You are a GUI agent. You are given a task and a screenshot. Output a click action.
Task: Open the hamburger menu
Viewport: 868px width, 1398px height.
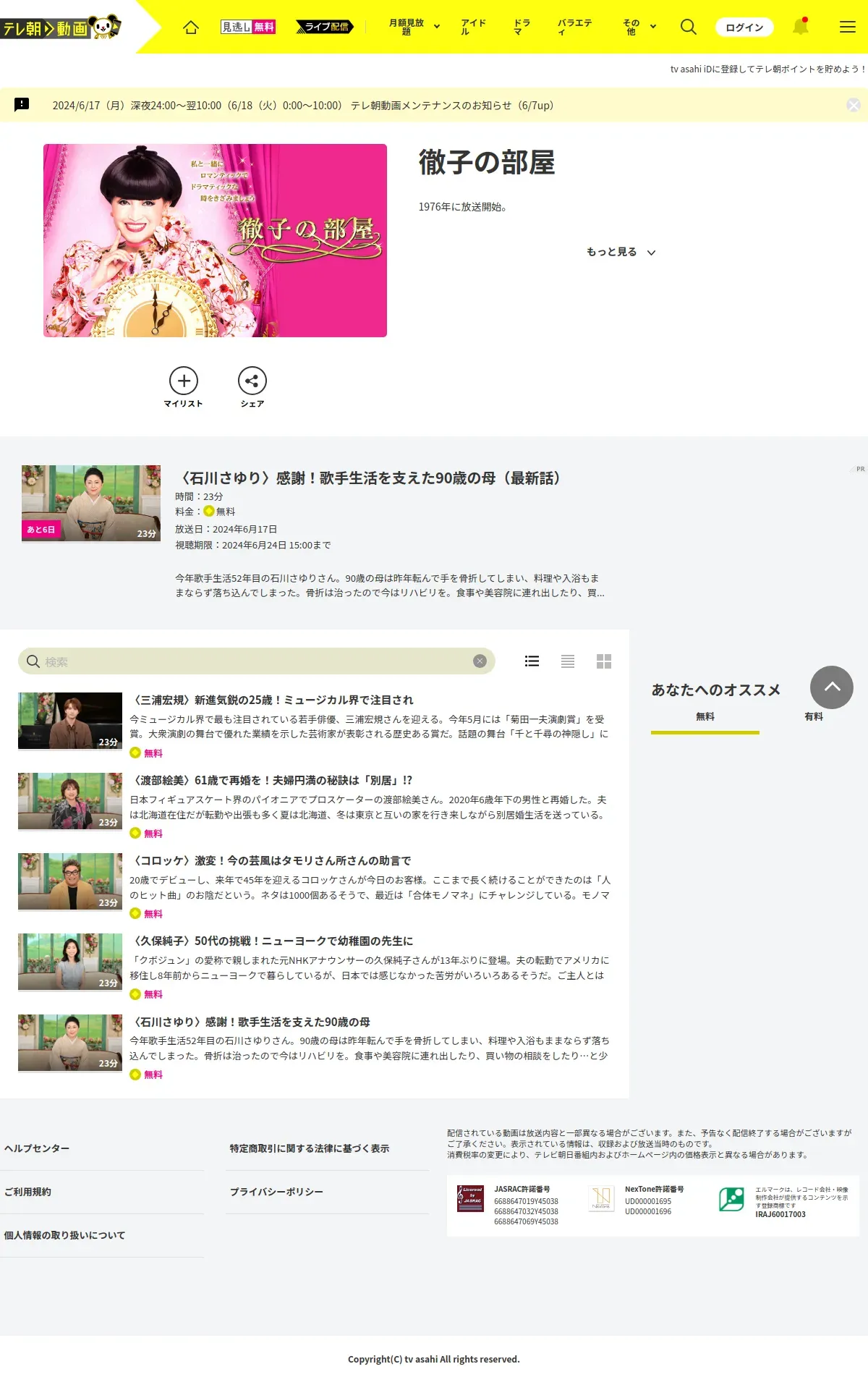coord(848,27)
